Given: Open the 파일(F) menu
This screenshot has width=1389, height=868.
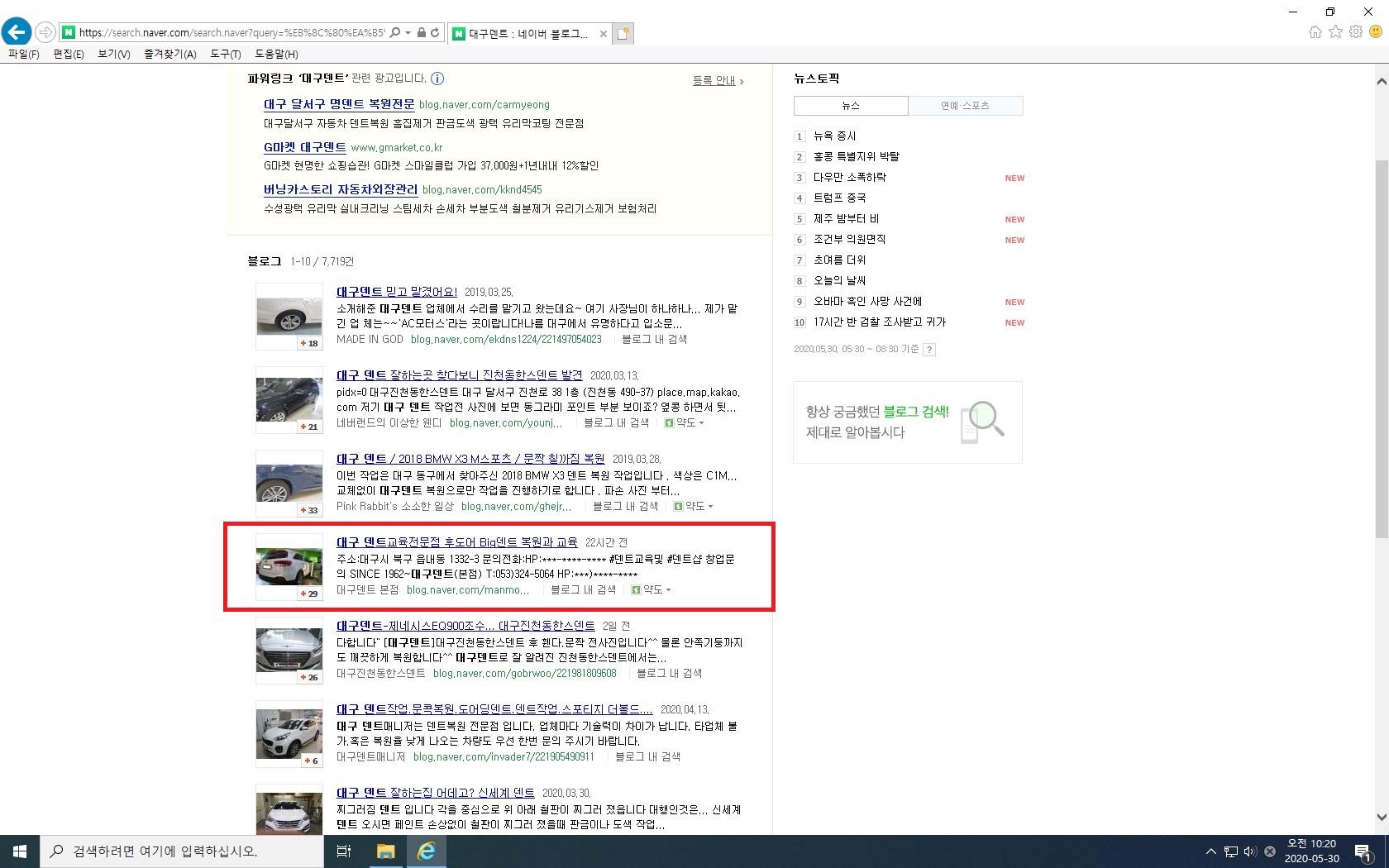Looking at the screenshot, I should [x=23, y=54].
